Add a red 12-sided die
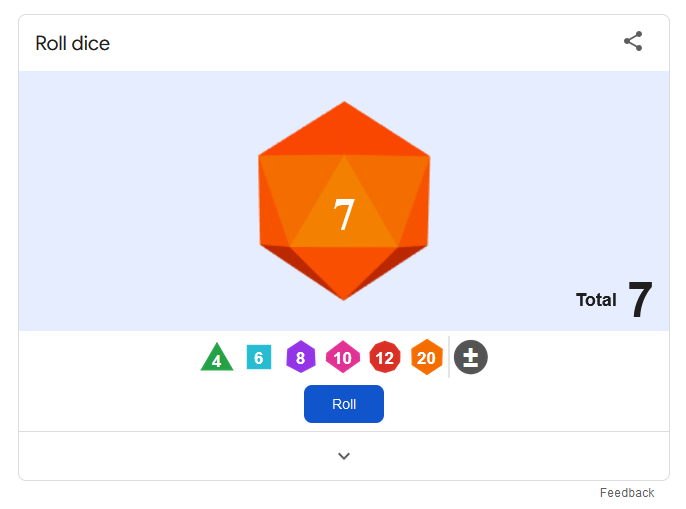The width and height of the screenshot is (686, 509). click(385, 357)
